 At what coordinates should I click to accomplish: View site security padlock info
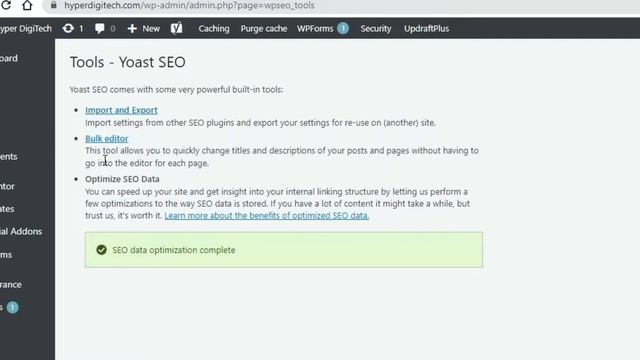pyautogui.click(x=53, y=5)
